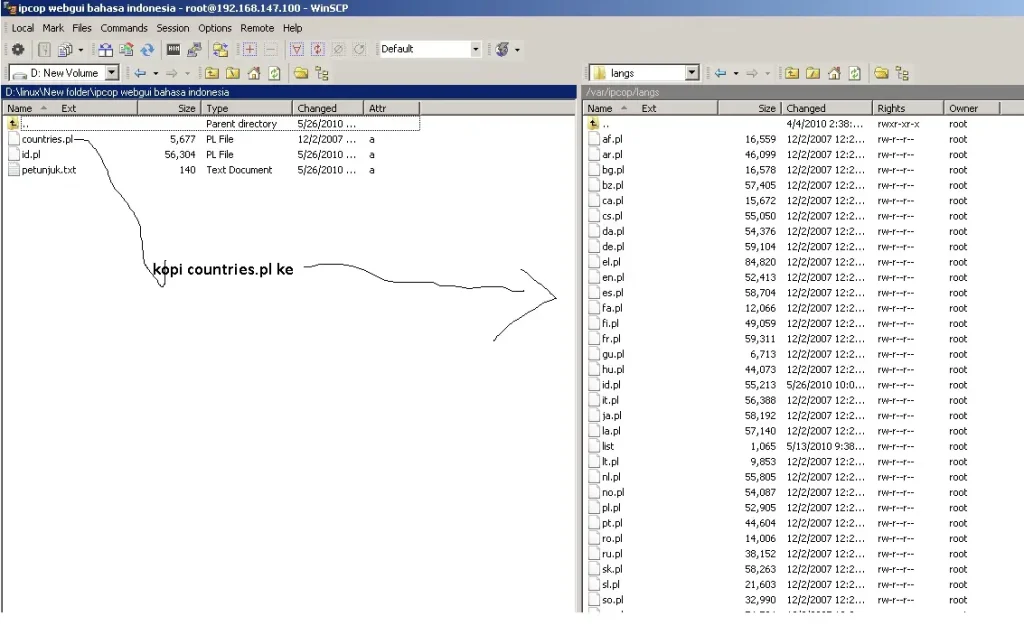This screenshot has height=635, width=1024.
Task: Click the Compare directories toolbar icon
Action: point(106,49)
